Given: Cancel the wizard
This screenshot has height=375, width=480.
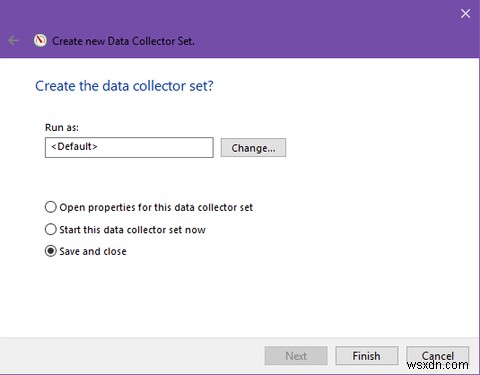Looking at the screenshot, I should click(437, 356).
